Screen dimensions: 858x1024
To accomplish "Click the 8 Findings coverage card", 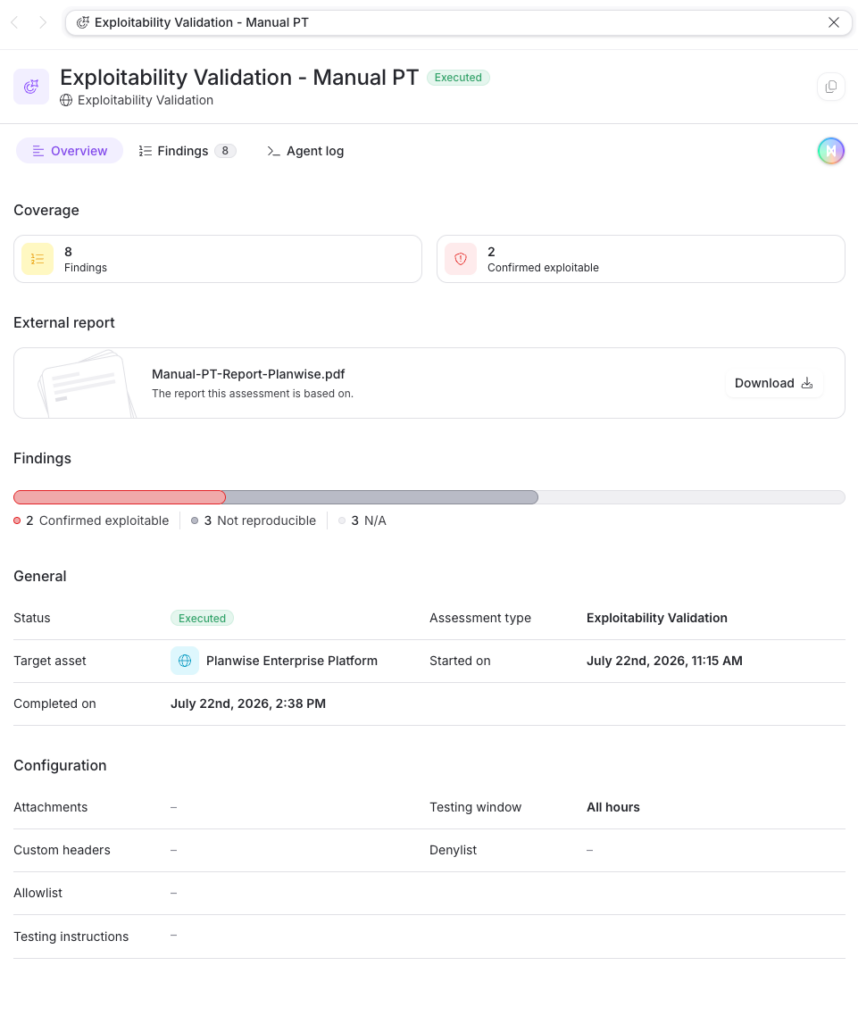I will click(x=217, y=259).
